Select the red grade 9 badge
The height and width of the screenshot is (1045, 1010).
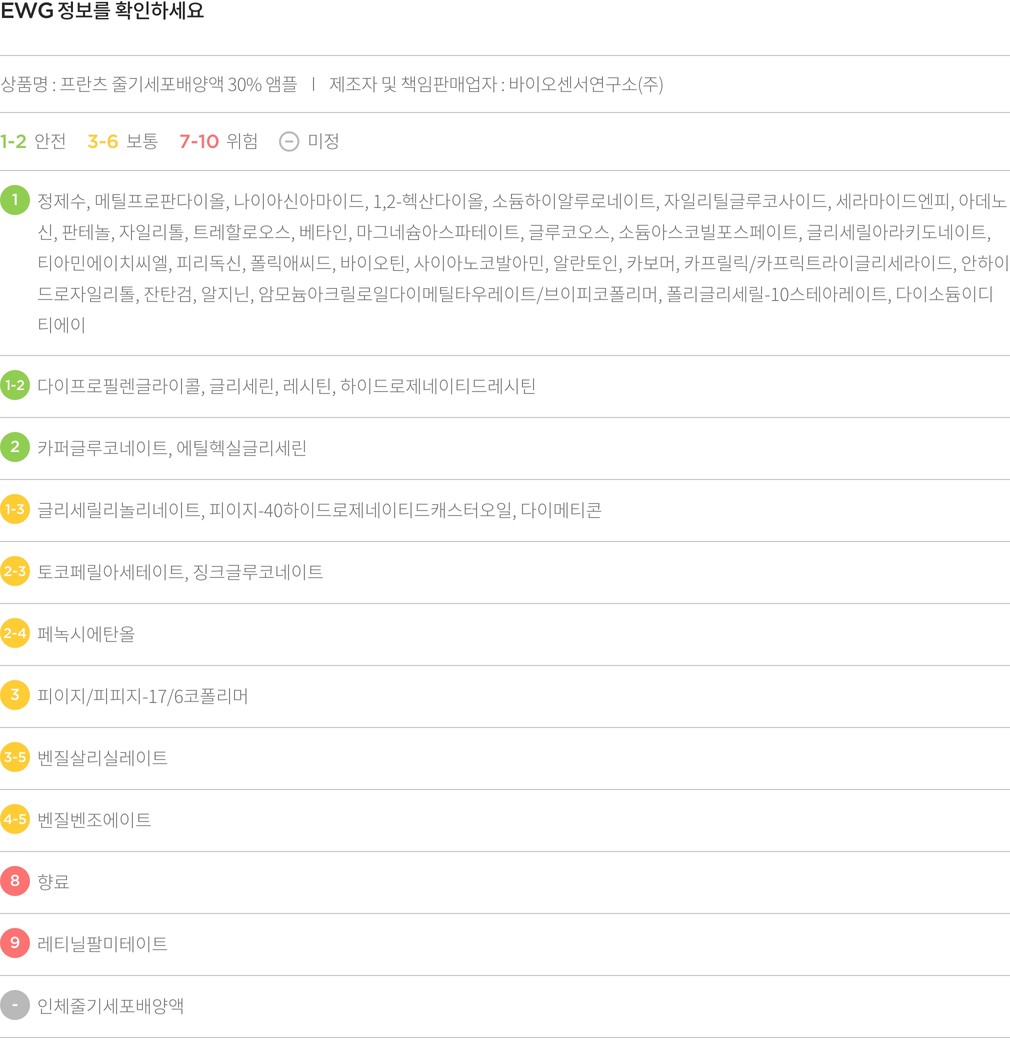[15, 943]
